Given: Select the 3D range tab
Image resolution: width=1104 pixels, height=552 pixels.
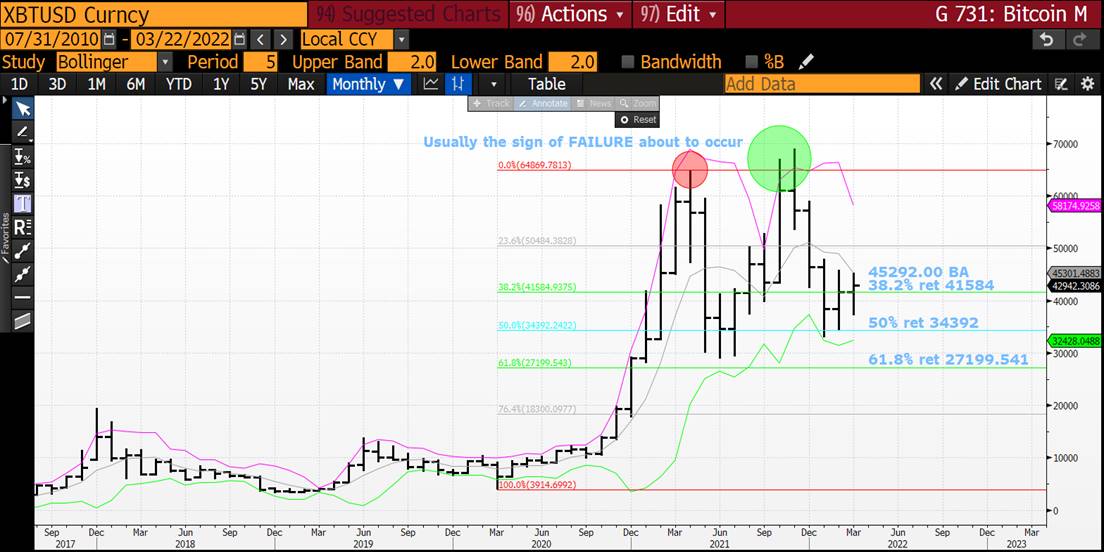Looking at the screenshot, I should [57, 84].
